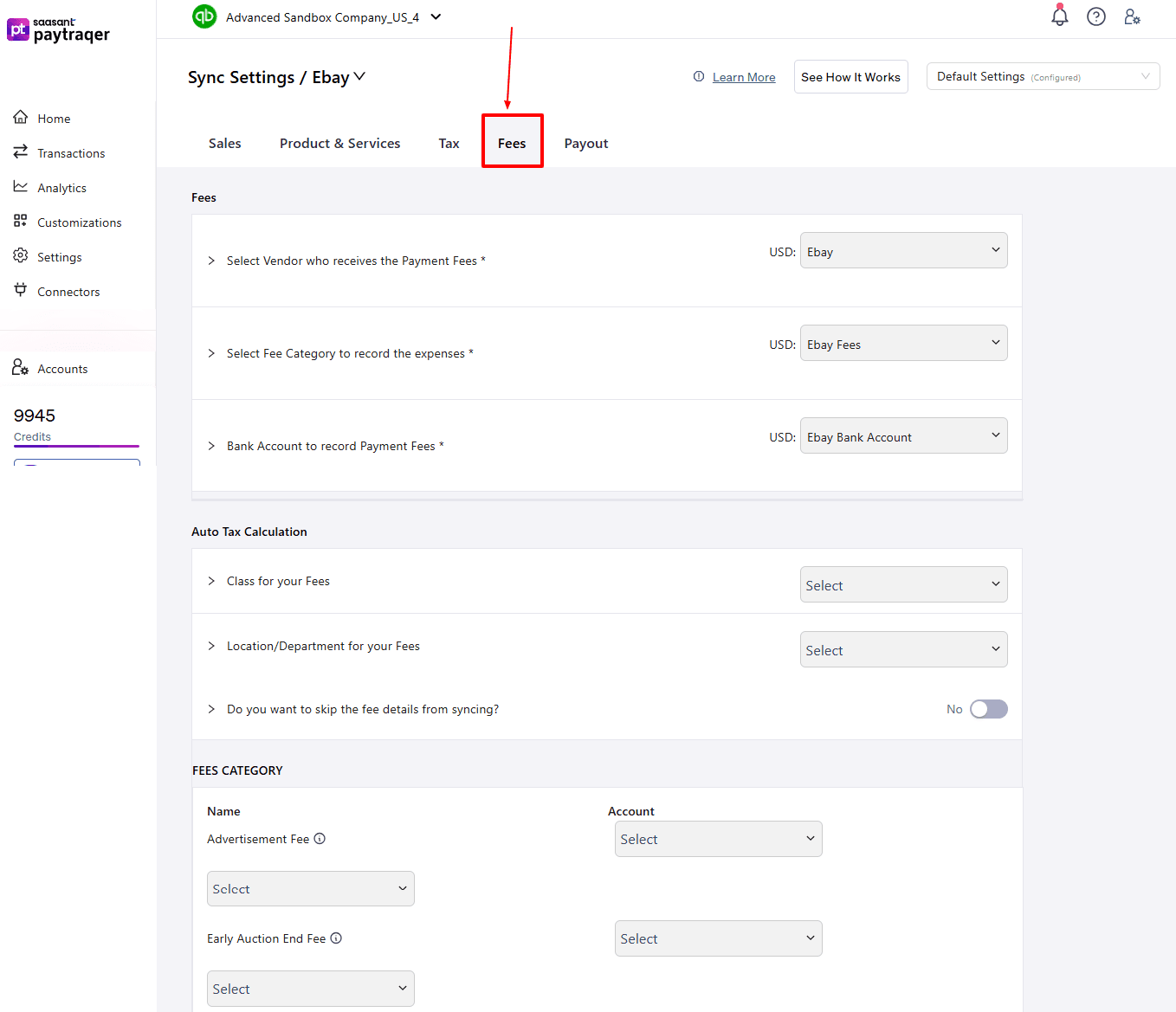Open Settings menu item
The height and width of the screenshot is (1012, 1176).
coord(60,257)
